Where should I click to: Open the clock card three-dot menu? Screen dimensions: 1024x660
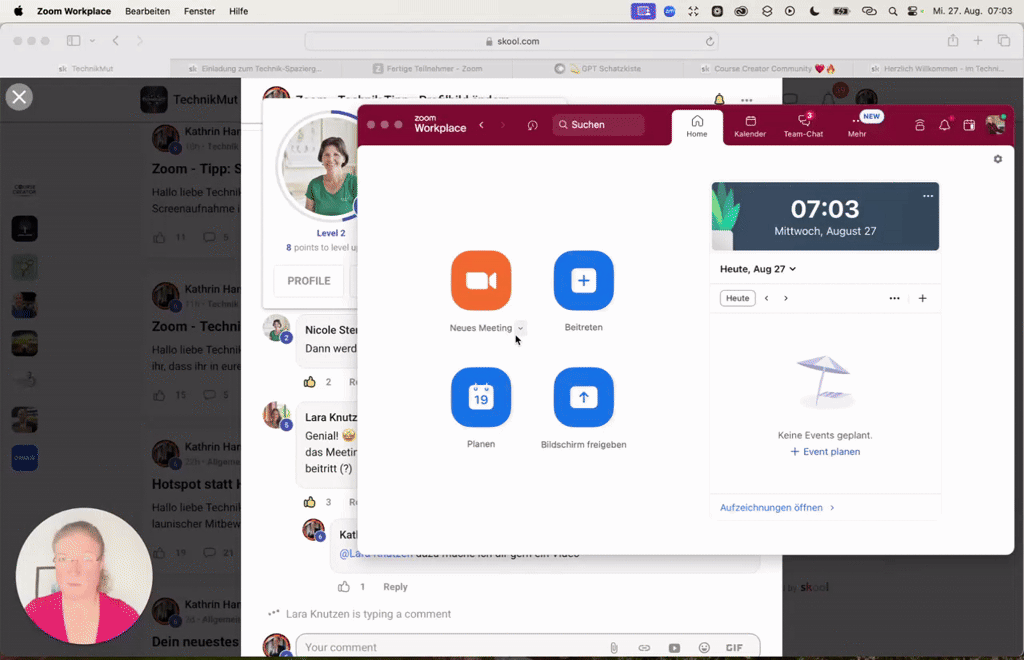[x=928, y=196]
